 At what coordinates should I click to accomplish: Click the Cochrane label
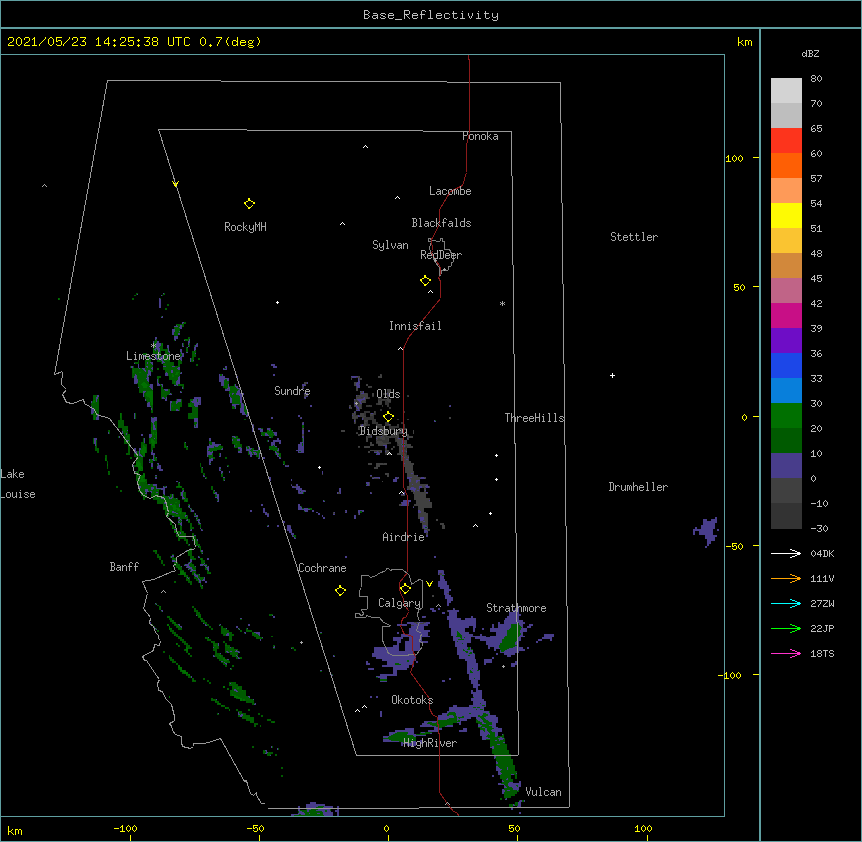[x=322, y=568]
